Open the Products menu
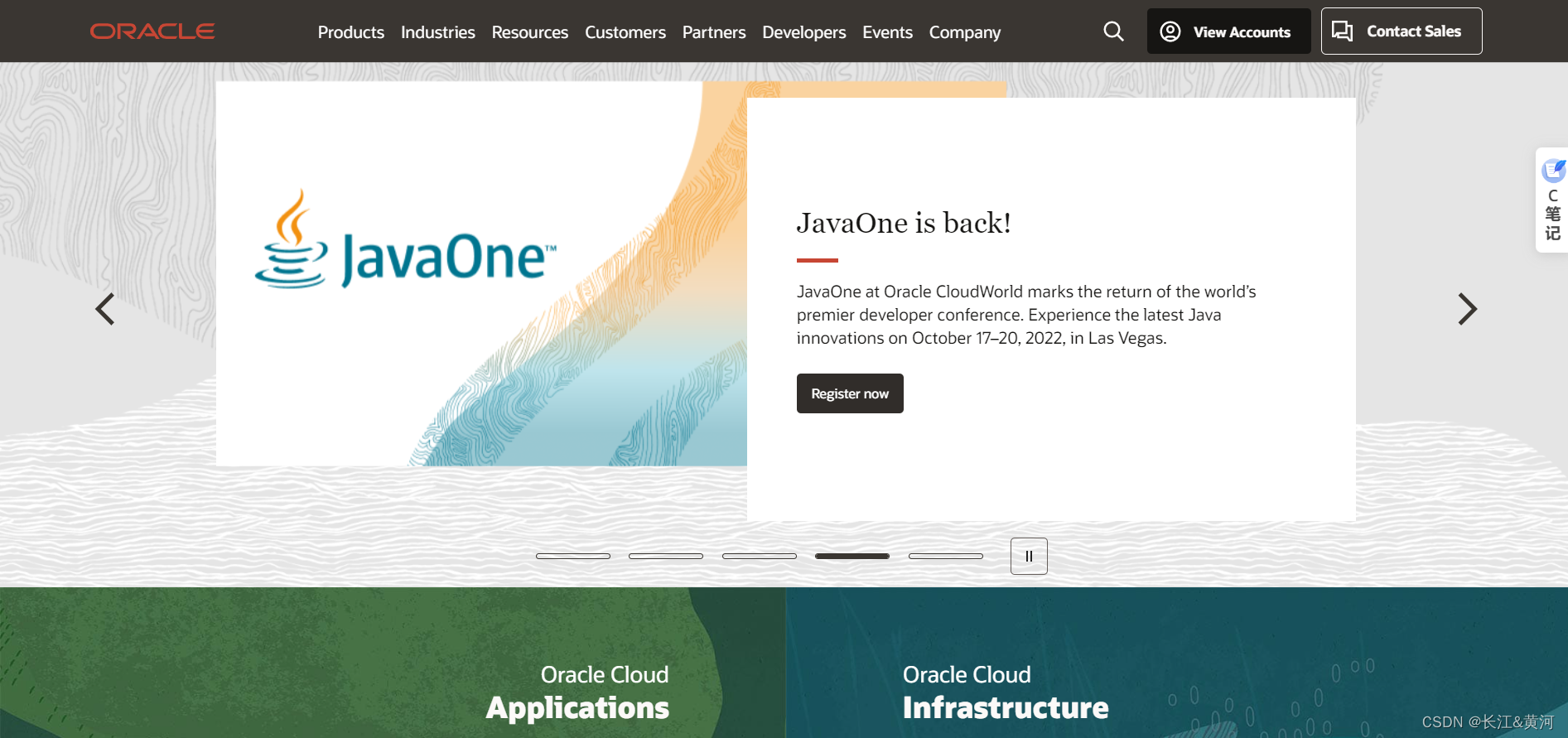 pos(351,32)
